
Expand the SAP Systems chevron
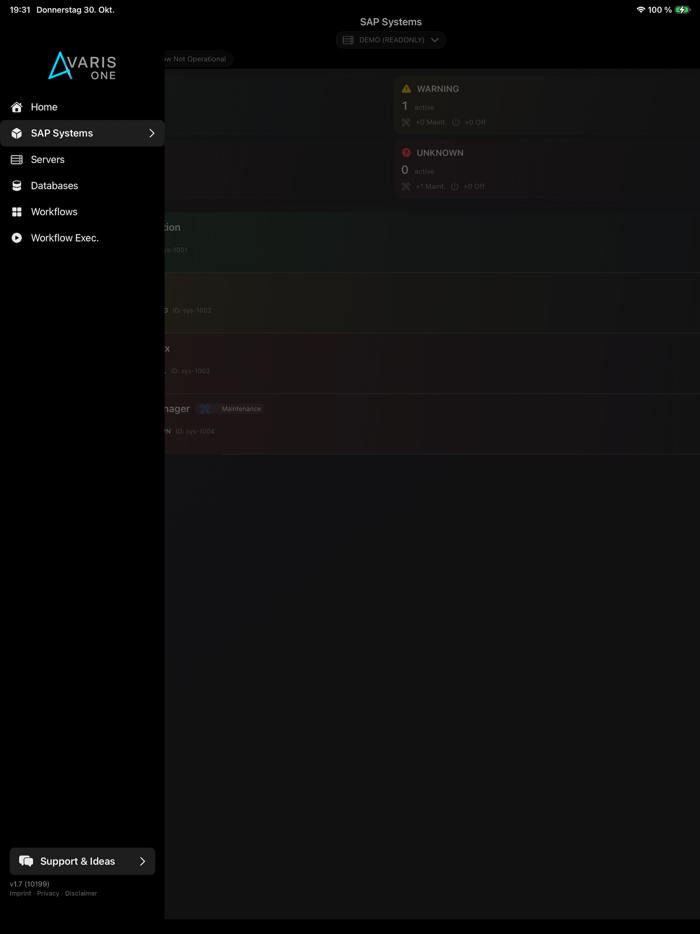click(151, 133)
